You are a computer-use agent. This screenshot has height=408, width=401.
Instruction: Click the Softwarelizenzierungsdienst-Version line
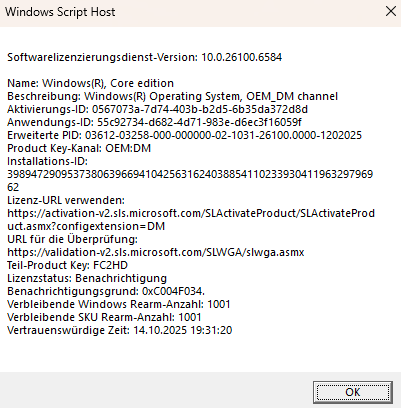click(x=144, y=57)
